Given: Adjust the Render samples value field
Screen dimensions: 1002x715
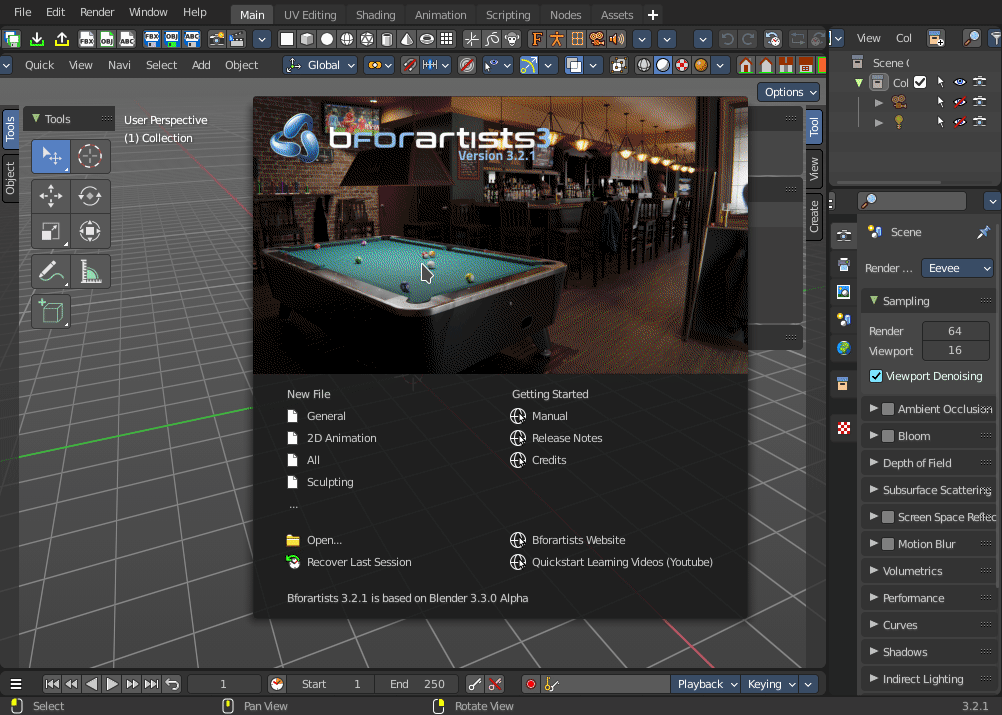Looking at the screenshot, I should click(955, 331).
